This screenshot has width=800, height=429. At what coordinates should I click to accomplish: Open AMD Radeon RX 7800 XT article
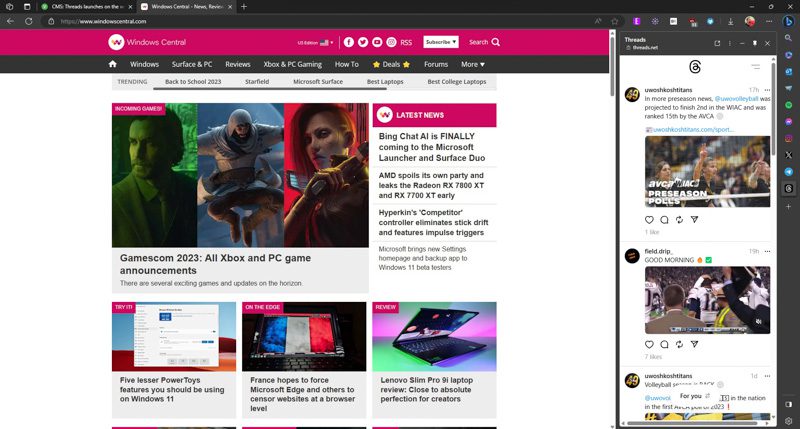[x=431, y=185]
